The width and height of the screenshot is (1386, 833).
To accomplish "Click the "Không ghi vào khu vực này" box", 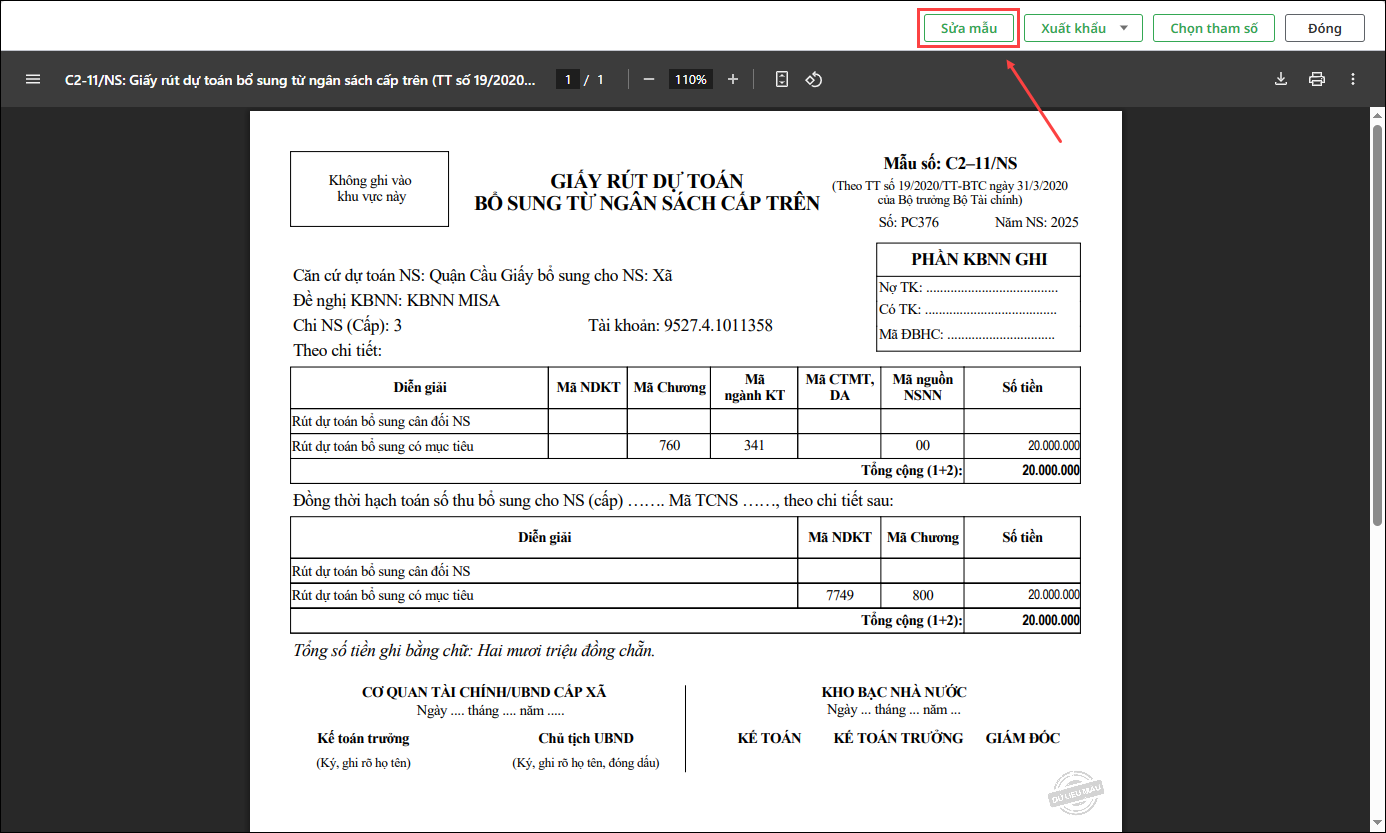I will pyautogui.click(x=370, y=189).
